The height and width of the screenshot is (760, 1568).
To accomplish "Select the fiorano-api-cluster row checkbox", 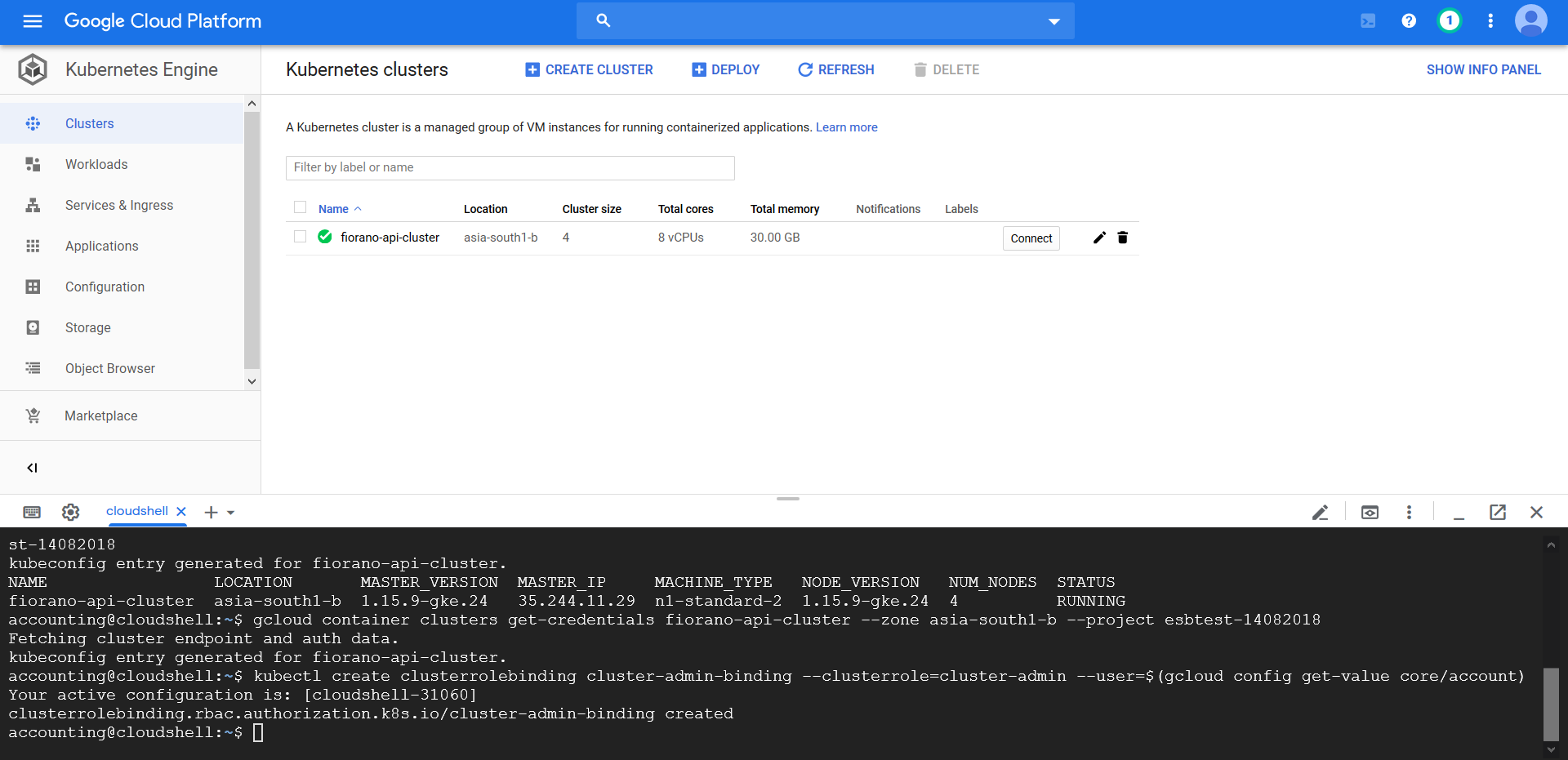I will [301, 237].
